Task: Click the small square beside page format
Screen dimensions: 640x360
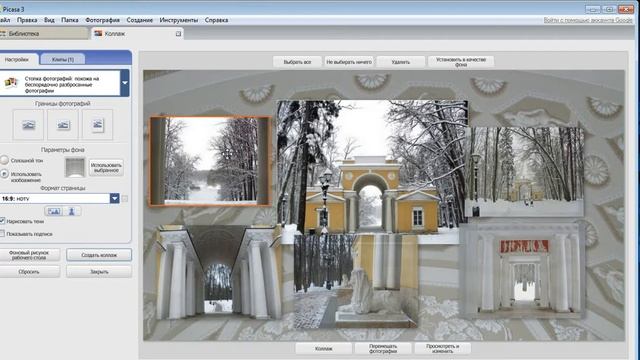Action: point(125,198)
